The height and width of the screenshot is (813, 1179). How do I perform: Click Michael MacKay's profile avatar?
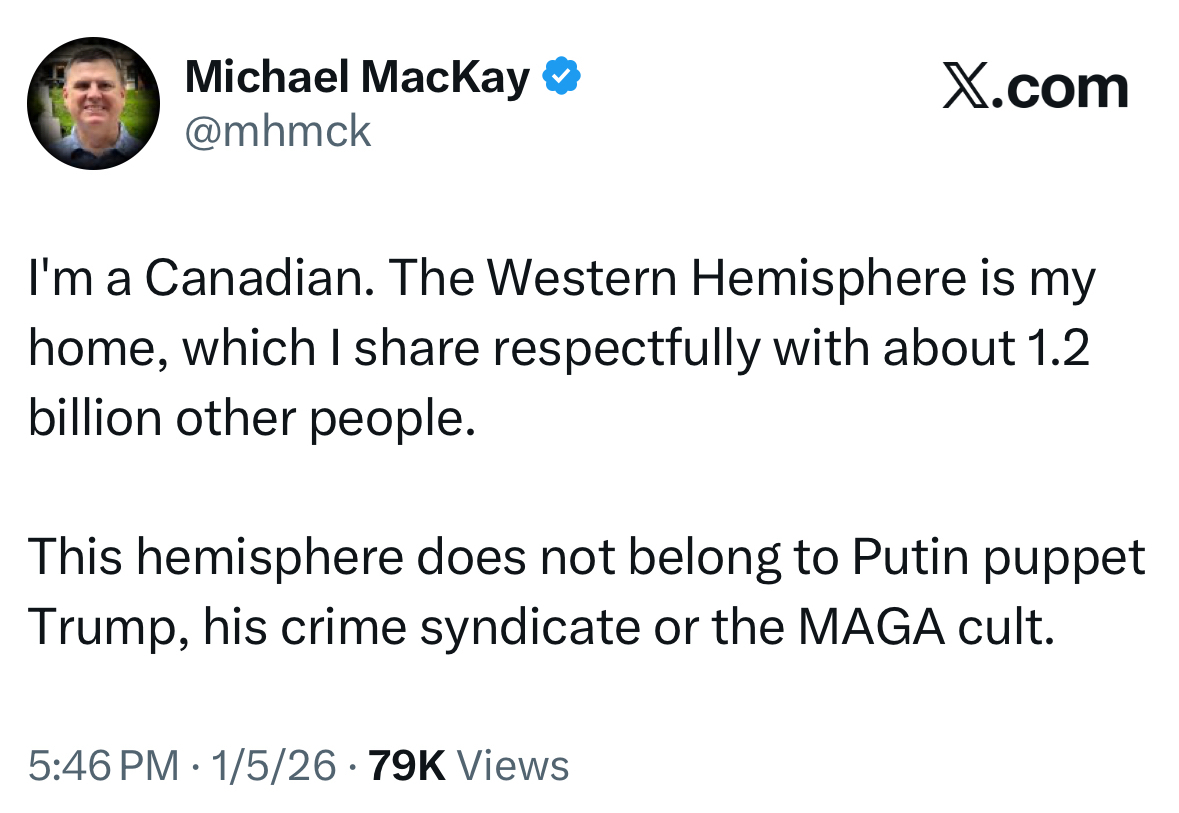(92, 103)
